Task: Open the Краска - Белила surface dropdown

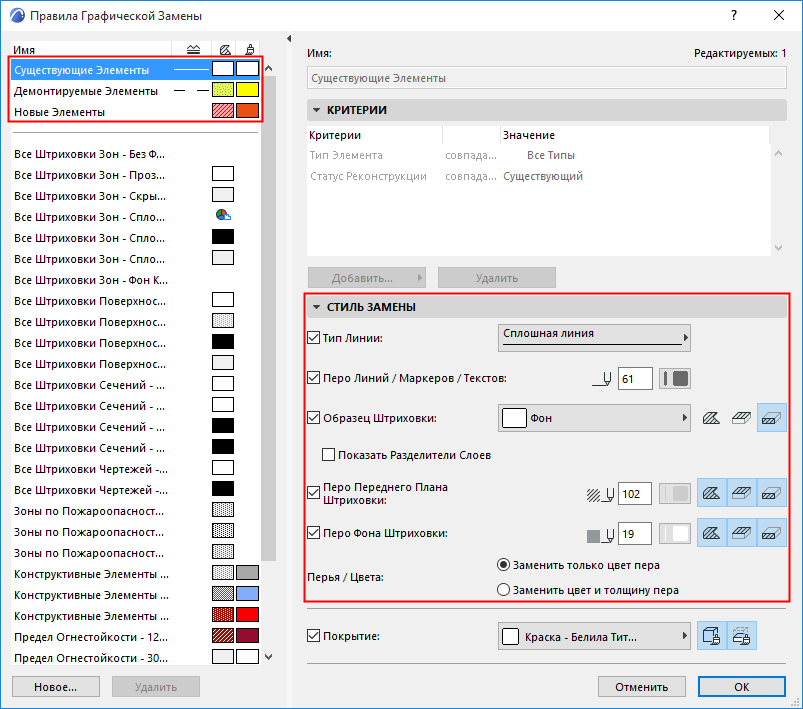Action: click(594, 636)
